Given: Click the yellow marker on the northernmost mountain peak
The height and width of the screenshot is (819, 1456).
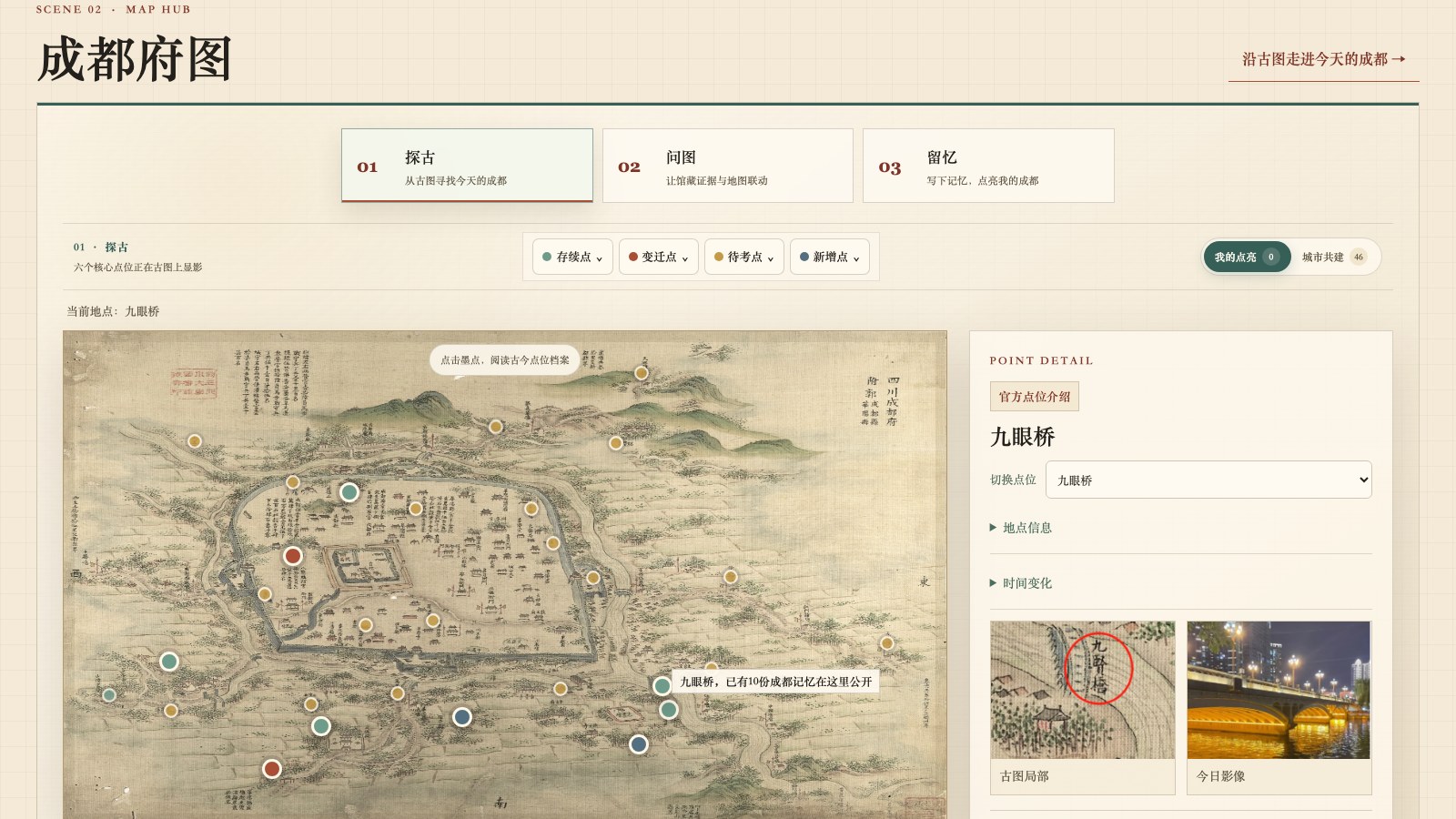Looking at the screenshot, I should pyautogui.click(x=642, y=373).
